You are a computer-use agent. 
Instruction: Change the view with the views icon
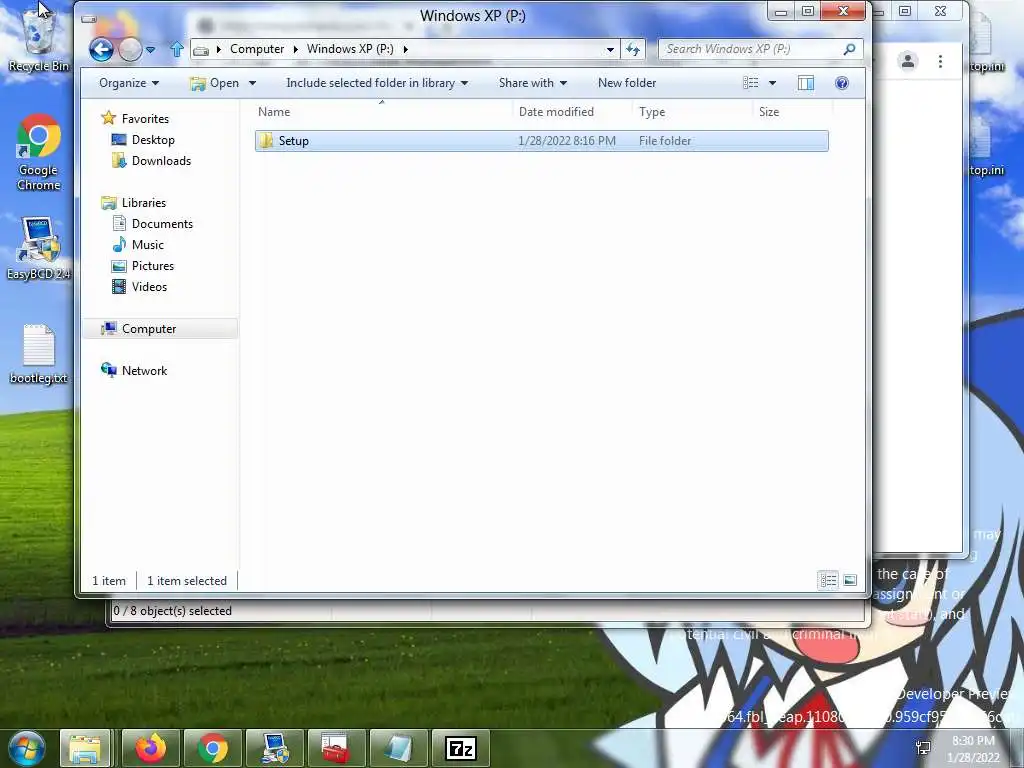[750, 83]
